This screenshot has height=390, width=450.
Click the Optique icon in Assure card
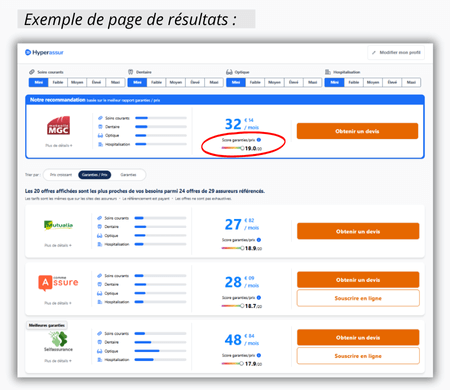tap(99, 293)
